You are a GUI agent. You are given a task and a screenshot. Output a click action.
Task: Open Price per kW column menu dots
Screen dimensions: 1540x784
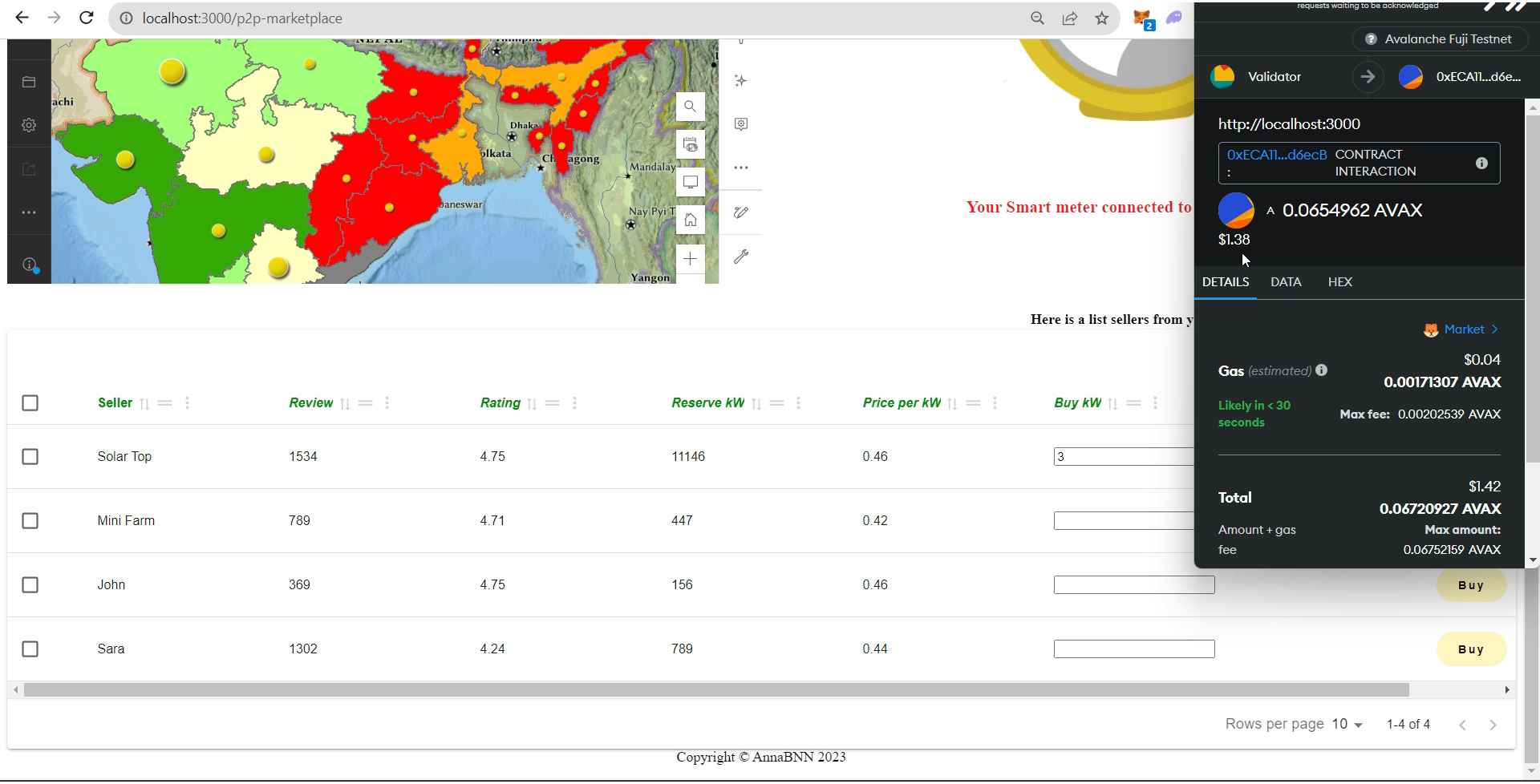[x=995, y=403]
